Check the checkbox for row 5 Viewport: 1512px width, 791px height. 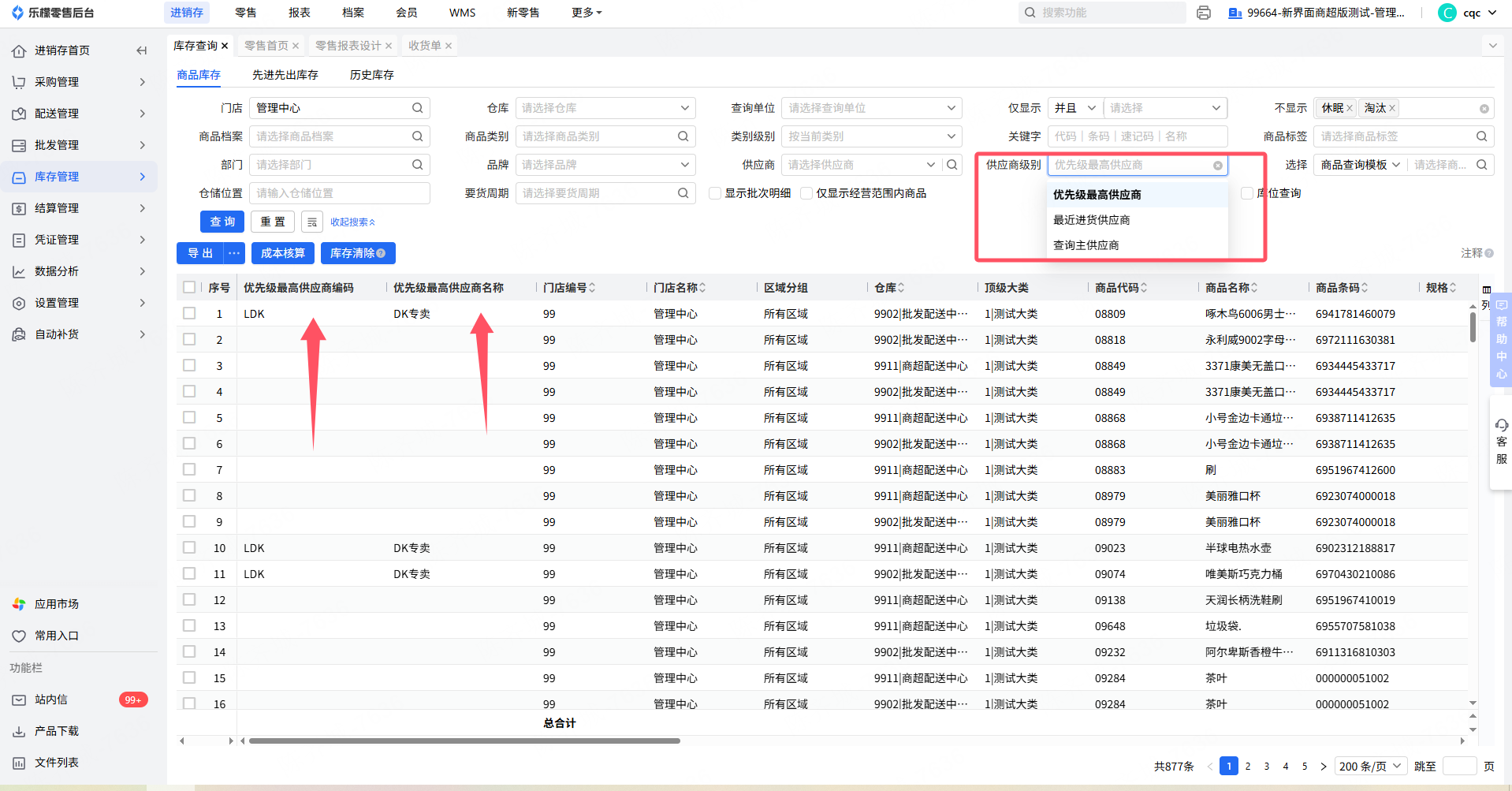coord(189,417)
